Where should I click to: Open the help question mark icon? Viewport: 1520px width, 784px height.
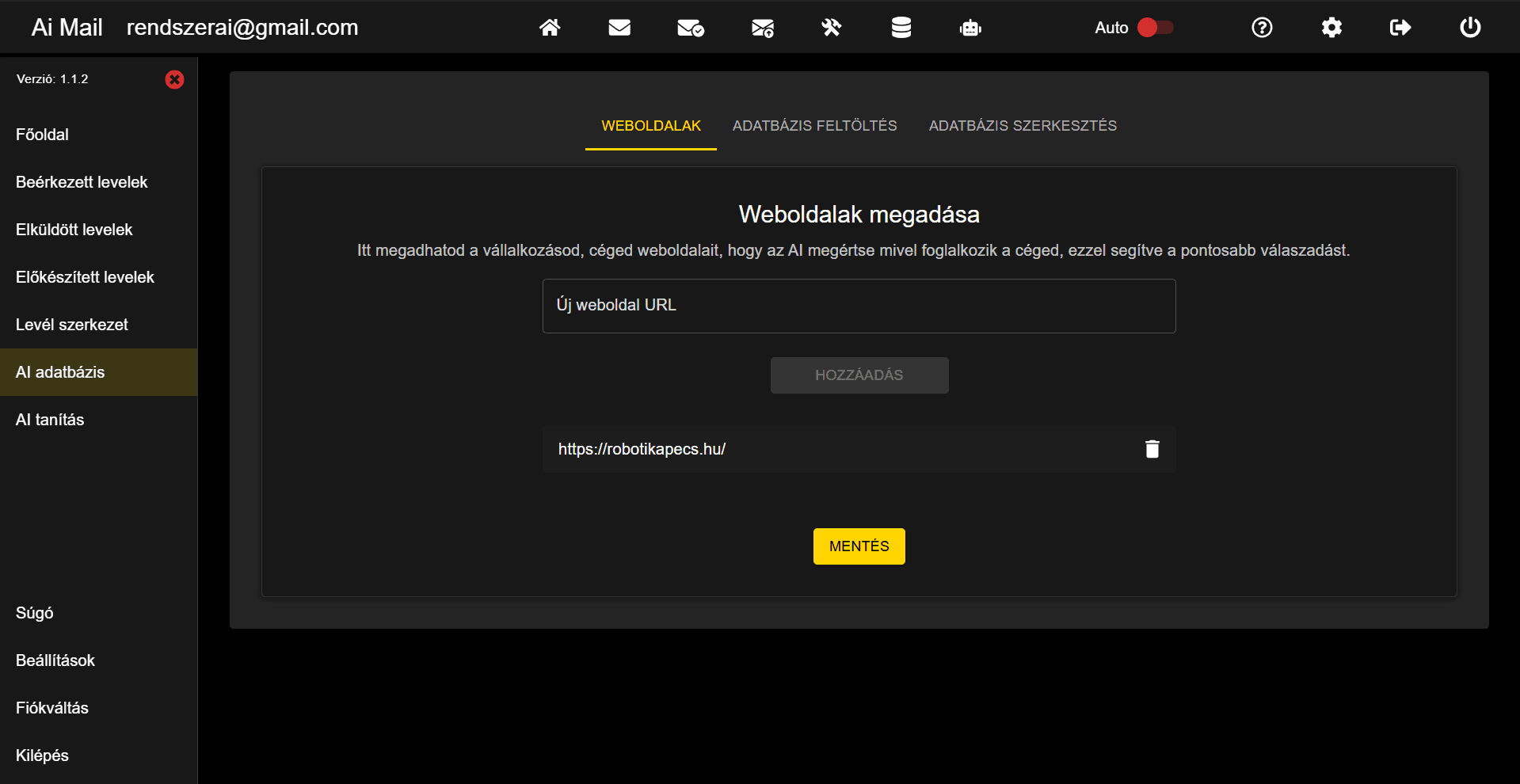pyautogui.click(x=1261, y=27)
